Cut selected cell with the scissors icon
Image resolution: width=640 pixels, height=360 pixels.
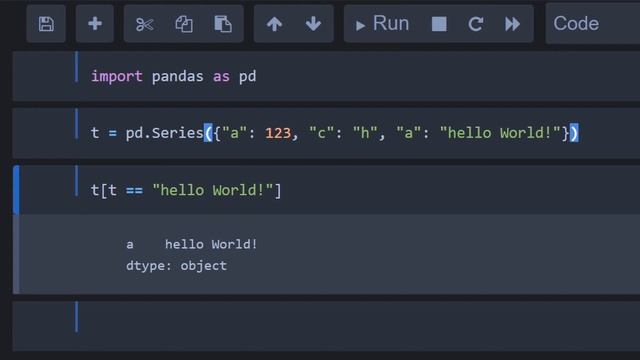click(x=144, y=24)
